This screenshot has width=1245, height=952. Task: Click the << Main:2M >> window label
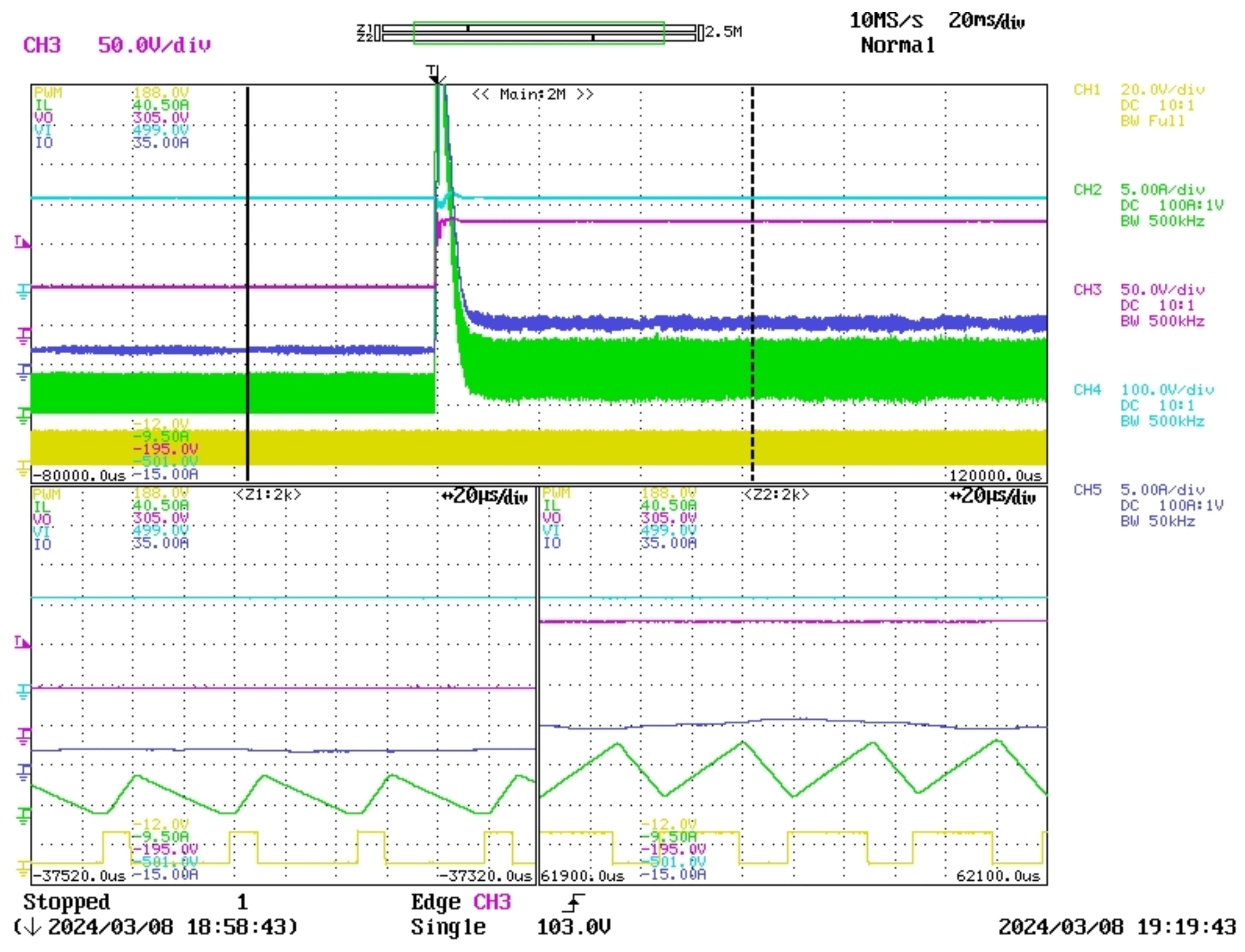(533, 94)
